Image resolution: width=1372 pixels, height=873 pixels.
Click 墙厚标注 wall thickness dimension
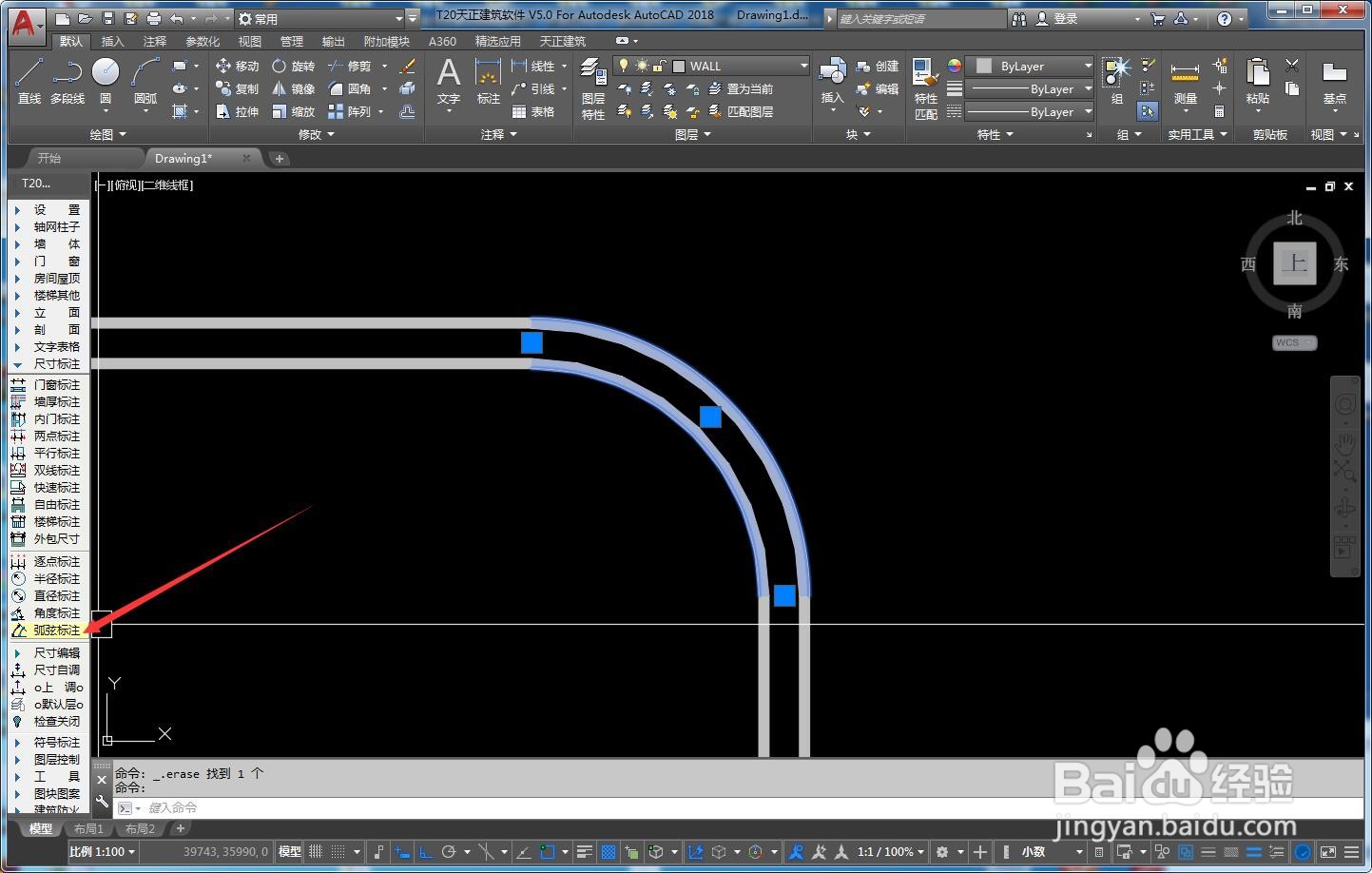pos(56,402)
